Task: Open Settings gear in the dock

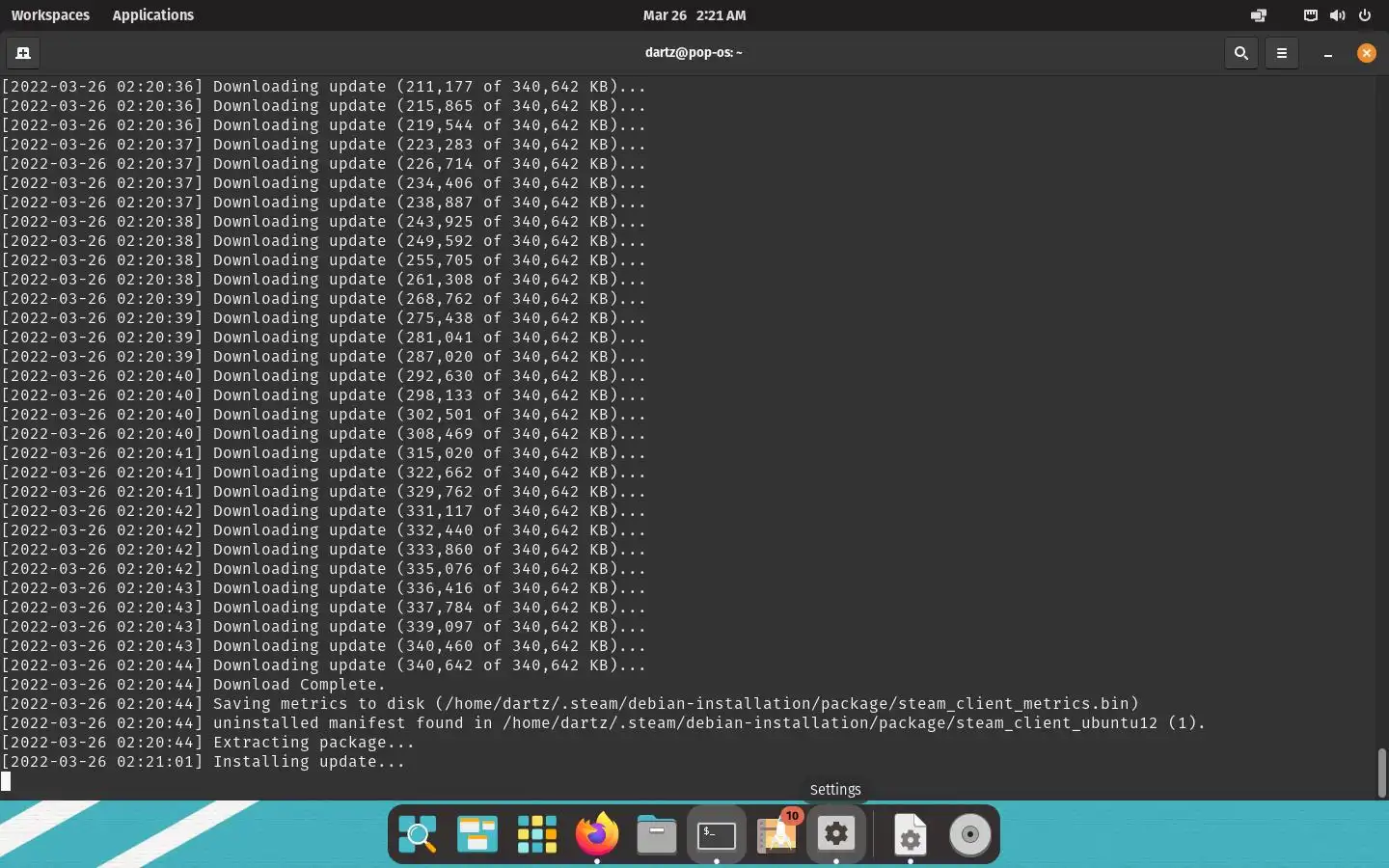Action: (x=836, y=834)
